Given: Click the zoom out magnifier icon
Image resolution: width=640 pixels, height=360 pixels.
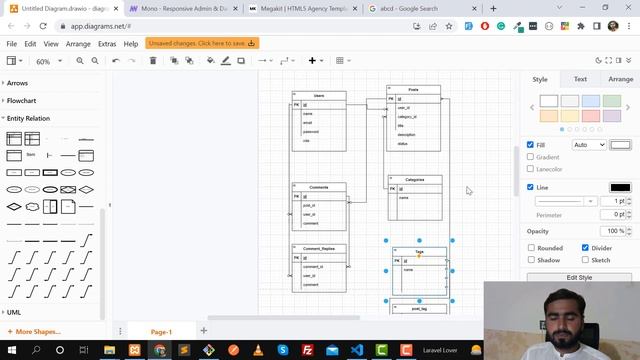Looking at the screenshot, I should [95, 60].
